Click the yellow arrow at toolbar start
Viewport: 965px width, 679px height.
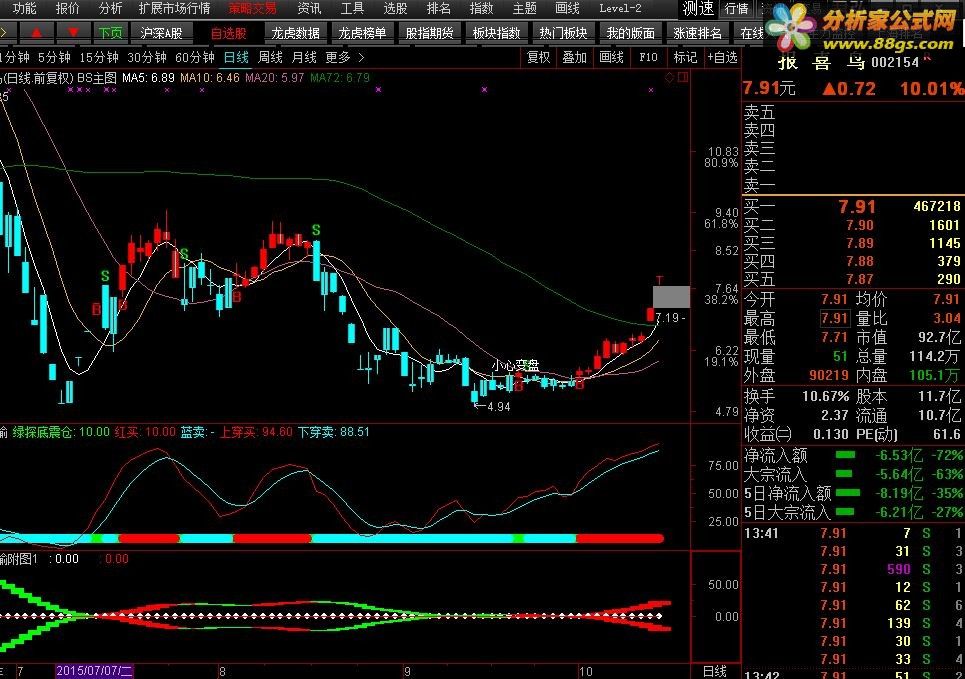[x=6, y=33]
